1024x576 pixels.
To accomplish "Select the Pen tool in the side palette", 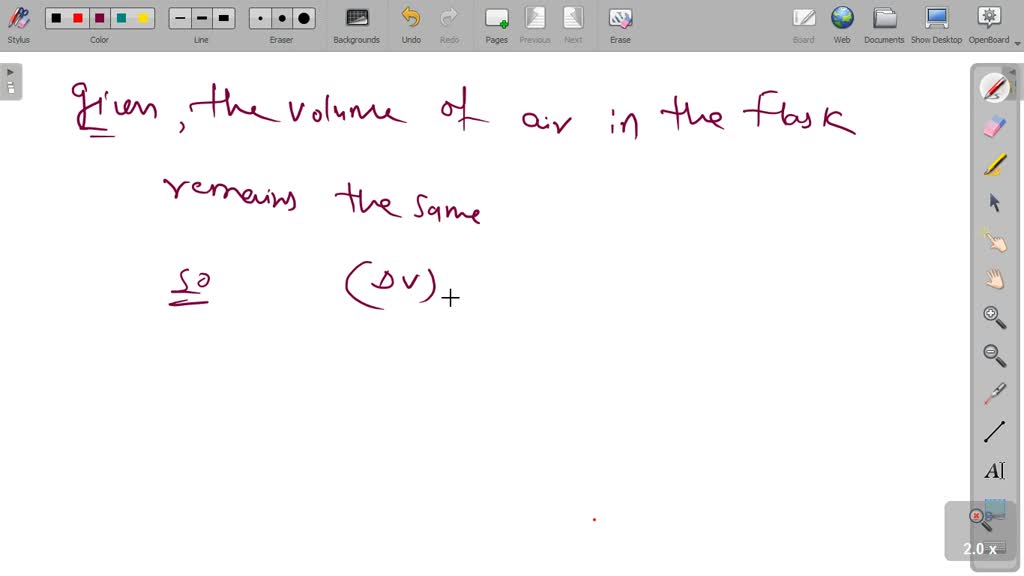I will pos(994,88).
